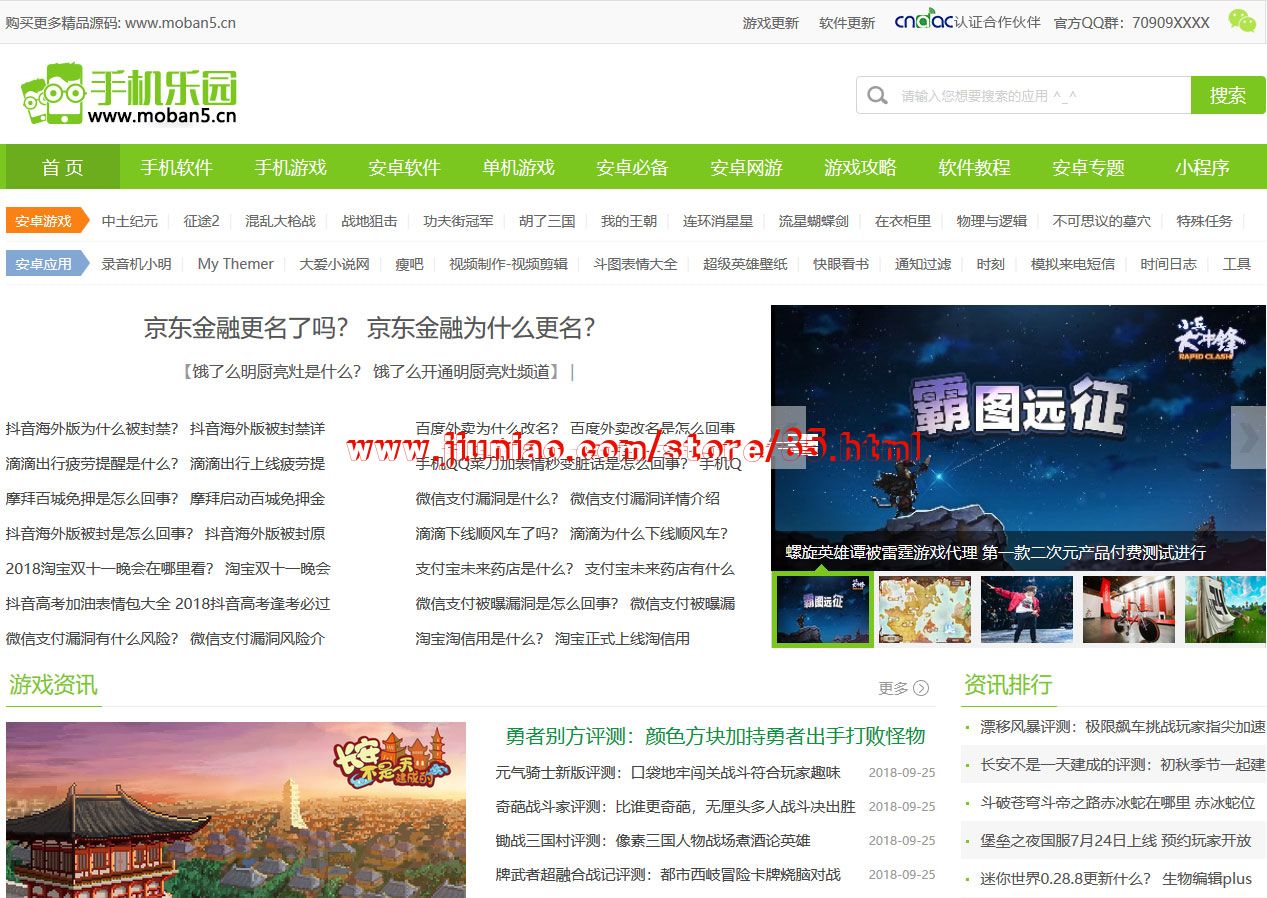This screenshot has width=1267, height=898.
Task: Open 我的王朝 game link
Action: (628, 221)
